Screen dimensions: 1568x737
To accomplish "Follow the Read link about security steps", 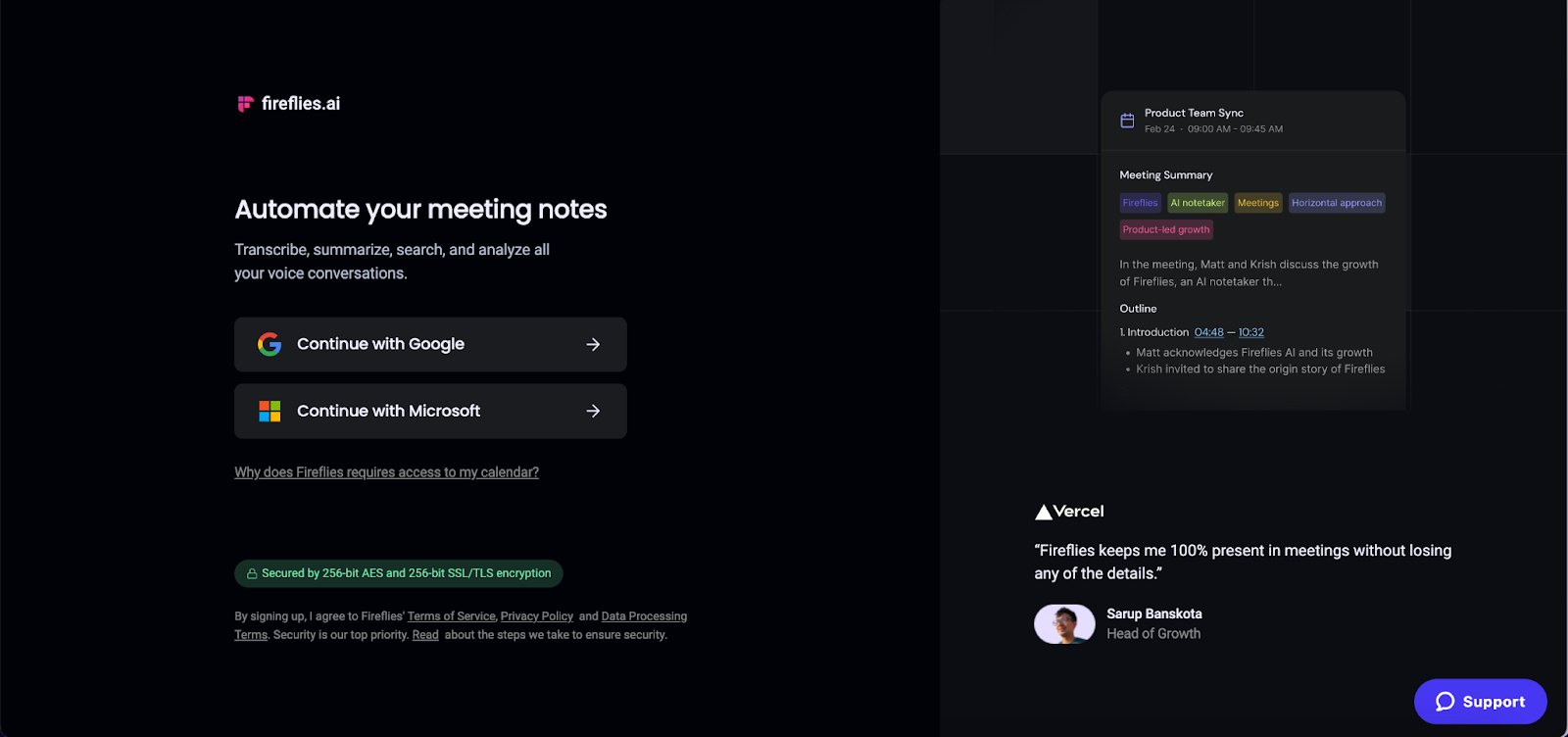I will 425,635.
